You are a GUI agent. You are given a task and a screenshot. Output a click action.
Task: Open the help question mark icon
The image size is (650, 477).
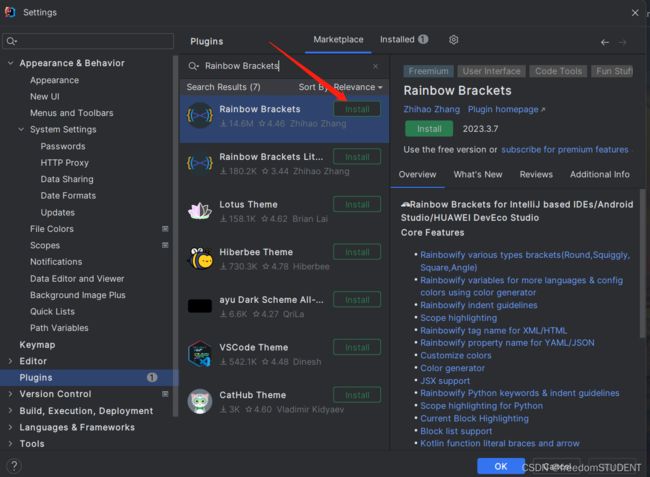click(14, 466)
